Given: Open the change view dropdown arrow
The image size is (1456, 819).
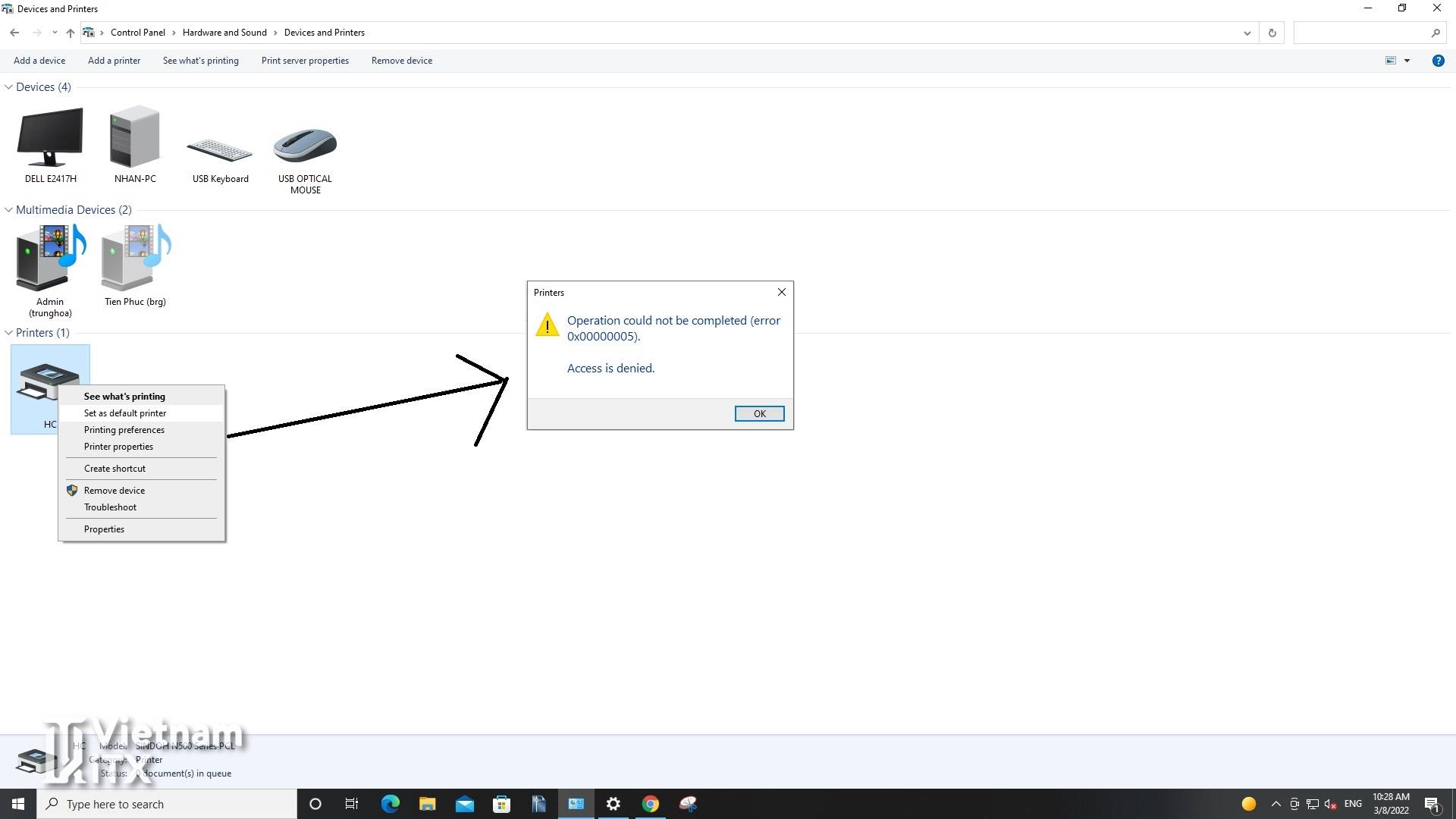Looking at the screenshot, I should (1407, 61).
